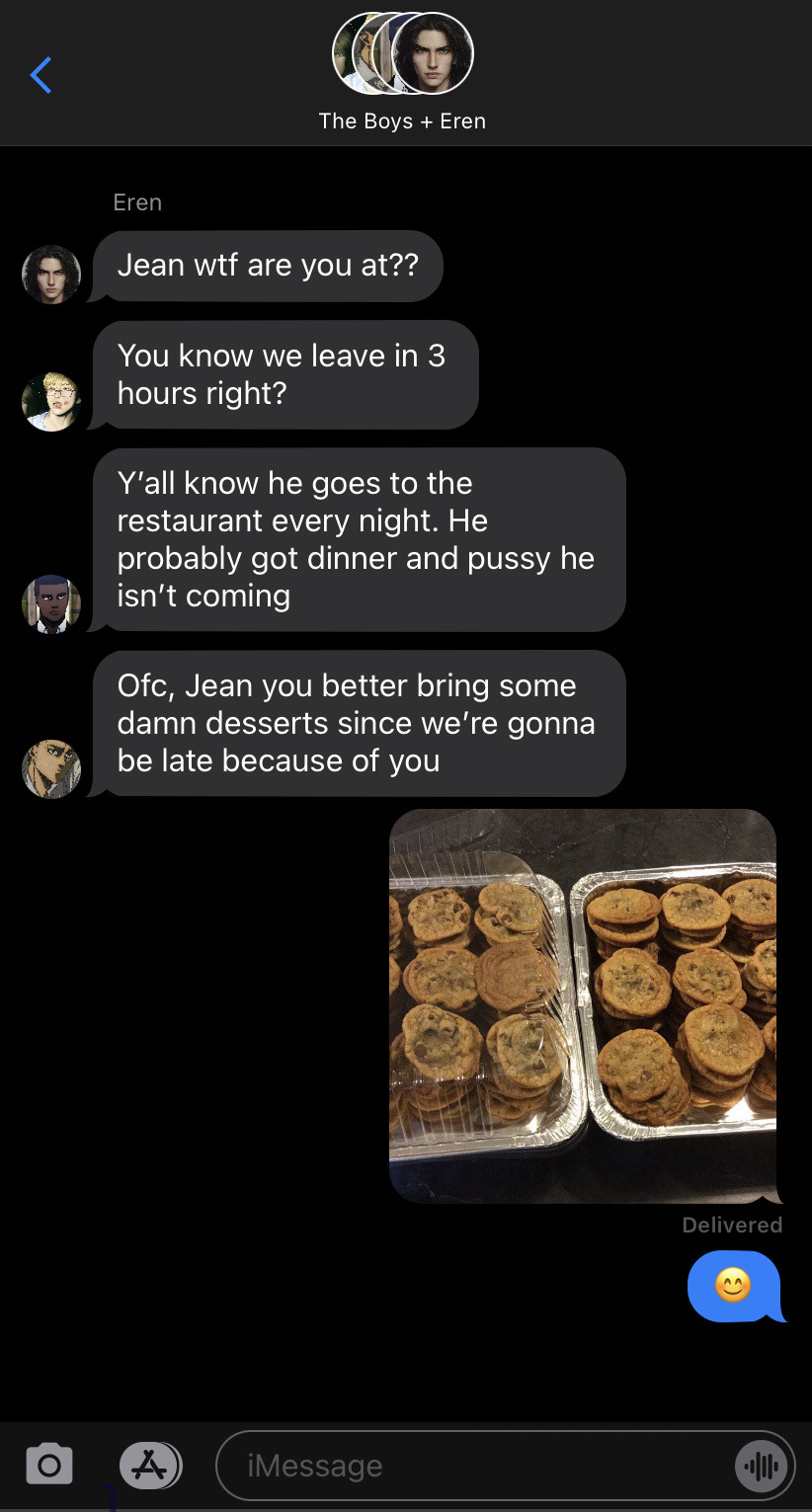Image resolution: width=812 pixels, height=1512 pixels.
Task: Tap the 'bring some damn desserts' message
Action: [x=360, y=723]
